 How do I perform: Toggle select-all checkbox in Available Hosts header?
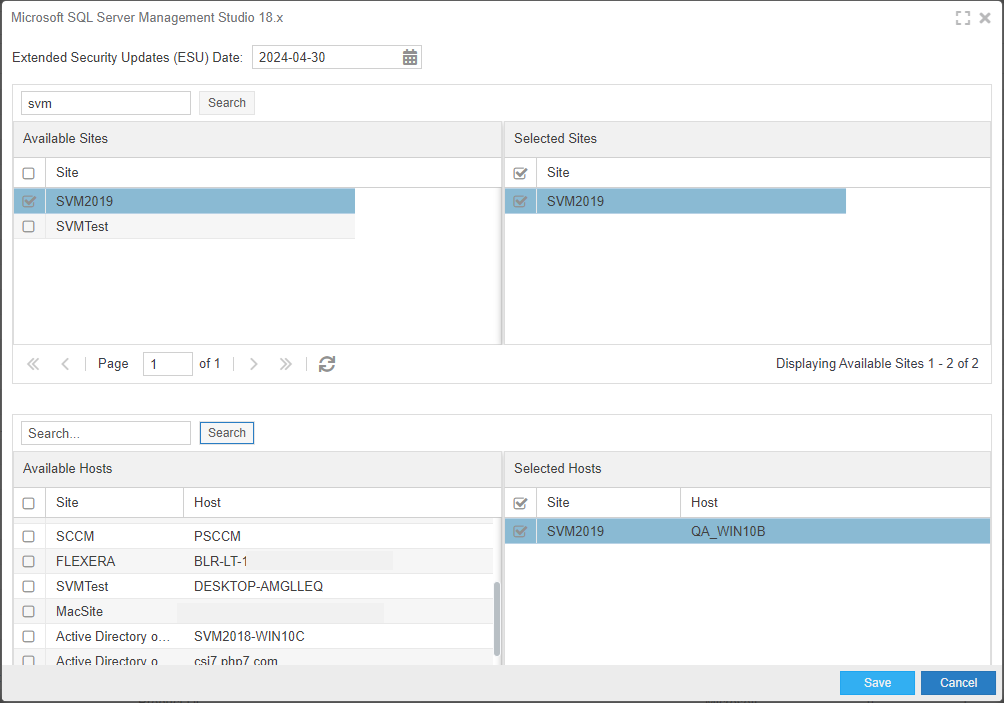(29, 503)
